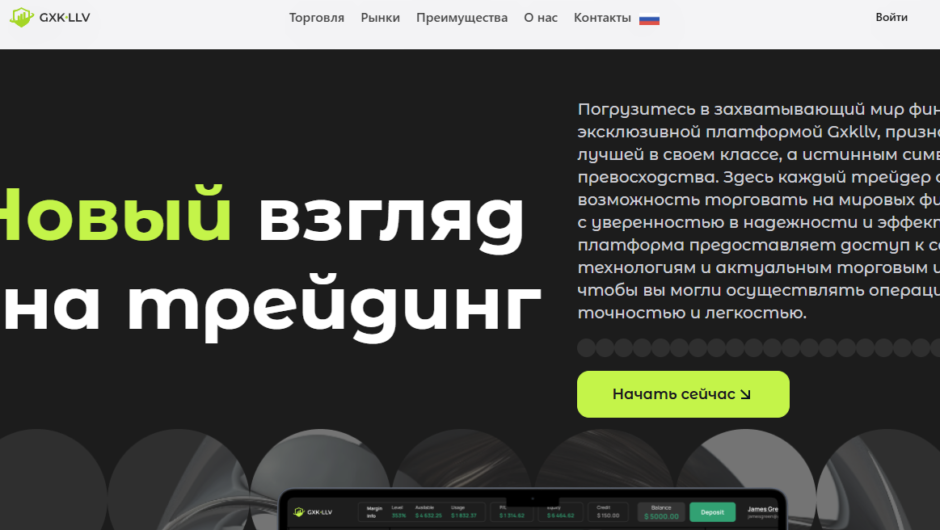Open the Торговля menu item
This screenshot has width=940, height=530.
coord(317,18)
